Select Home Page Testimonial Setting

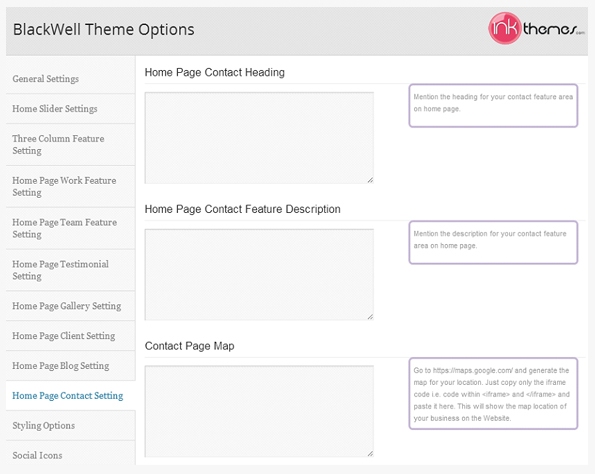60,270
